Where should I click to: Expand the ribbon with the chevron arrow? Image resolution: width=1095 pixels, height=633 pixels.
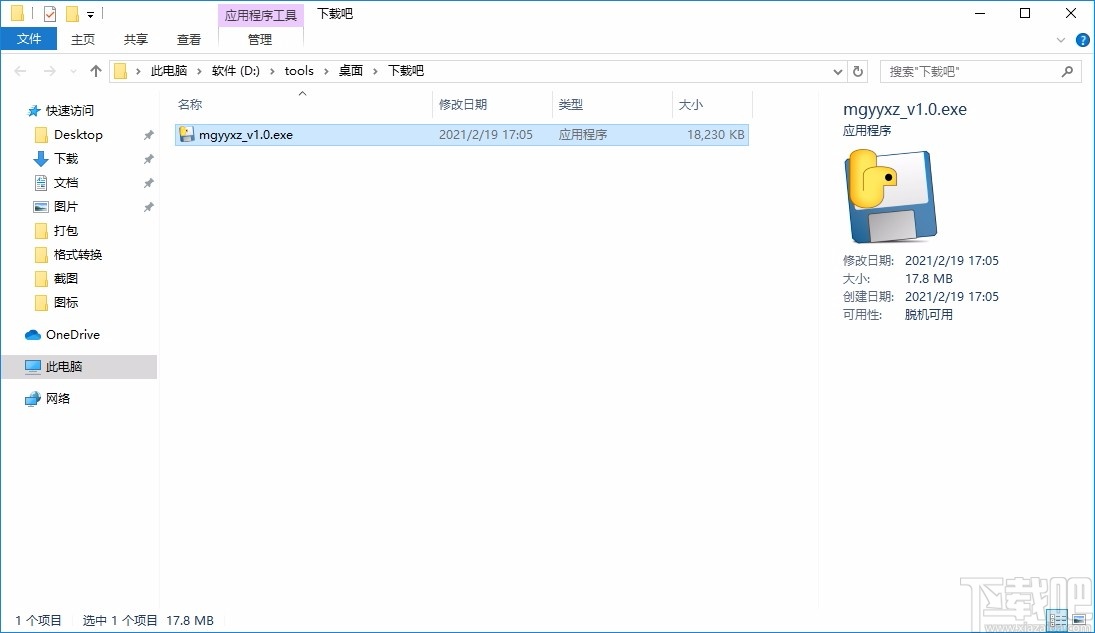pos(1061,39)
